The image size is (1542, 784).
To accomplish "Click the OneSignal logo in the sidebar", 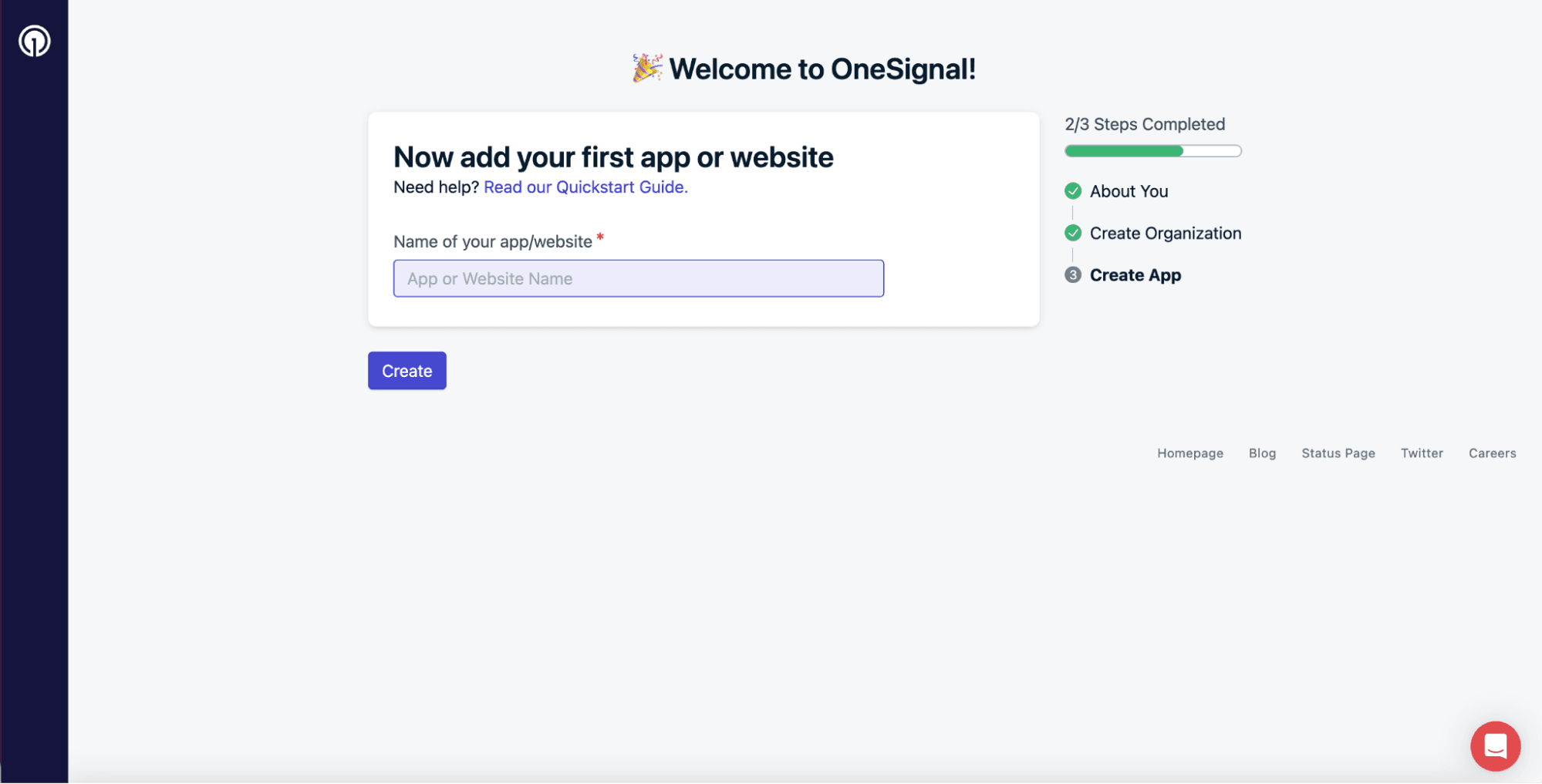I will coord(35,41).
